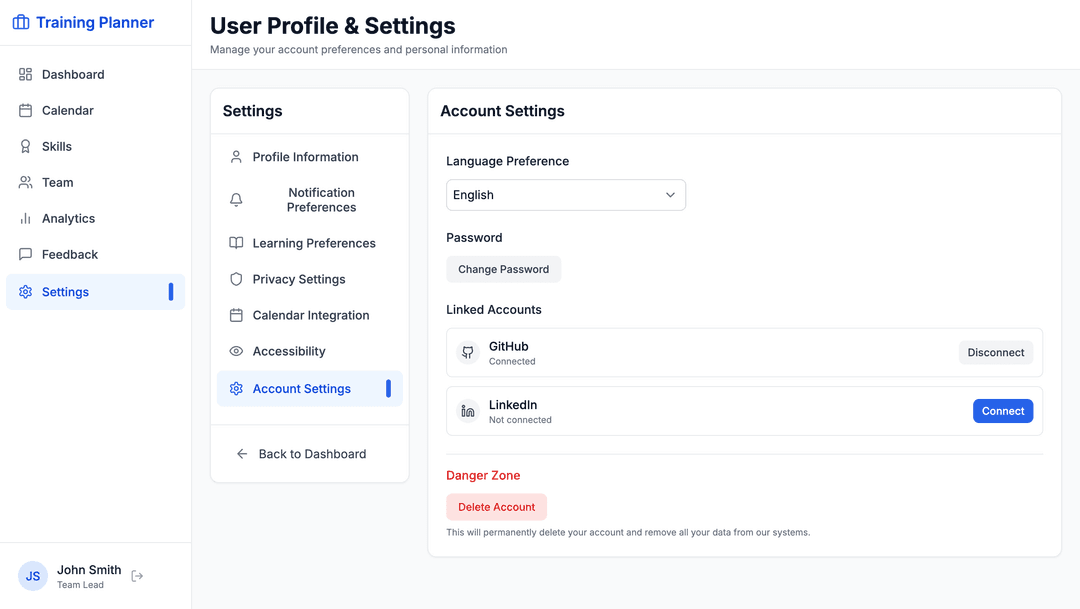Image resolution: width=1080 pixels, height=609 pixels.
Task: Click the eye icon next to Accessibility
Action: pos(236,351)
